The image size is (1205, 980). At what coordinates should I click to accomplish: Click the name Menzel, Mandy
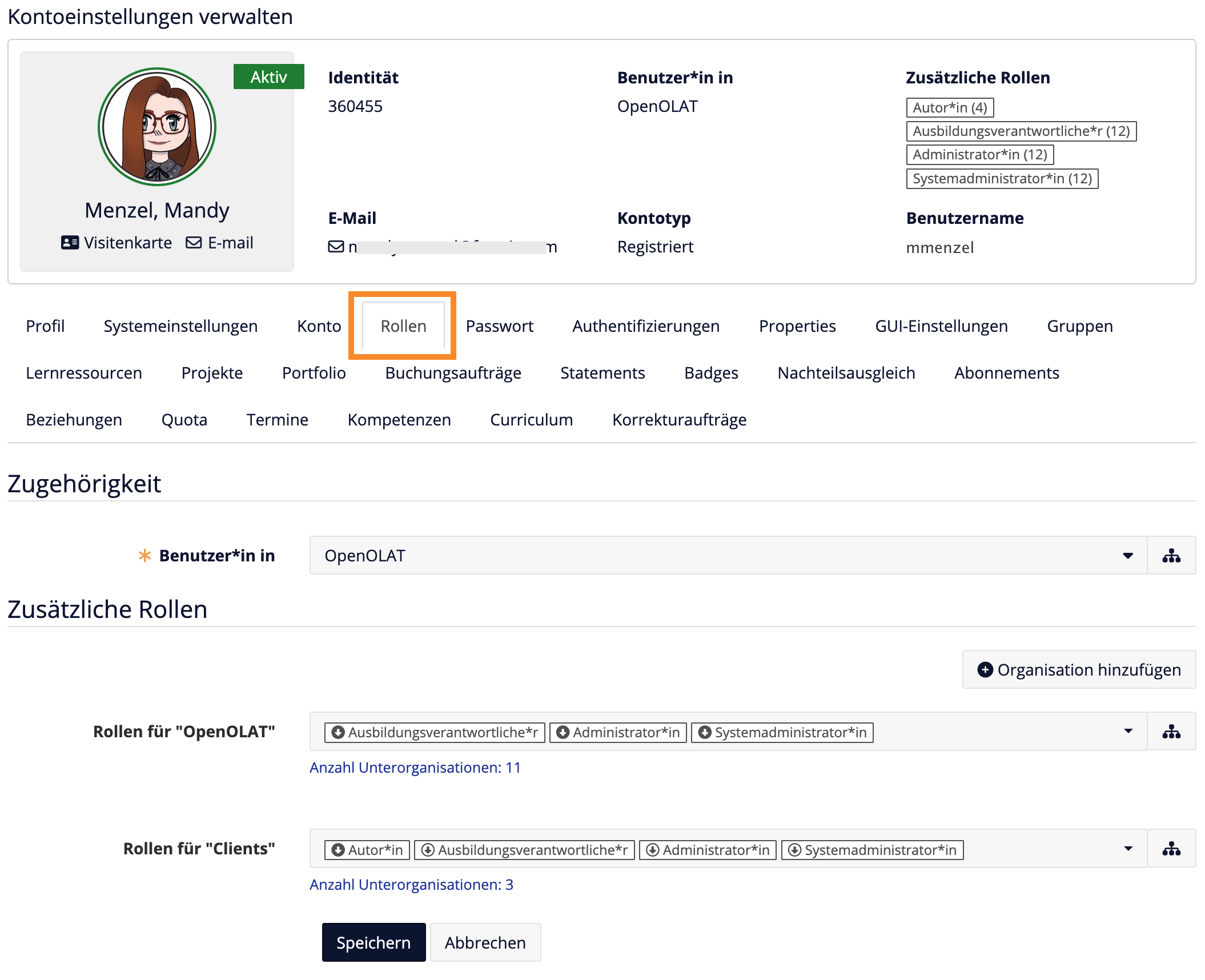pos(157,210)
